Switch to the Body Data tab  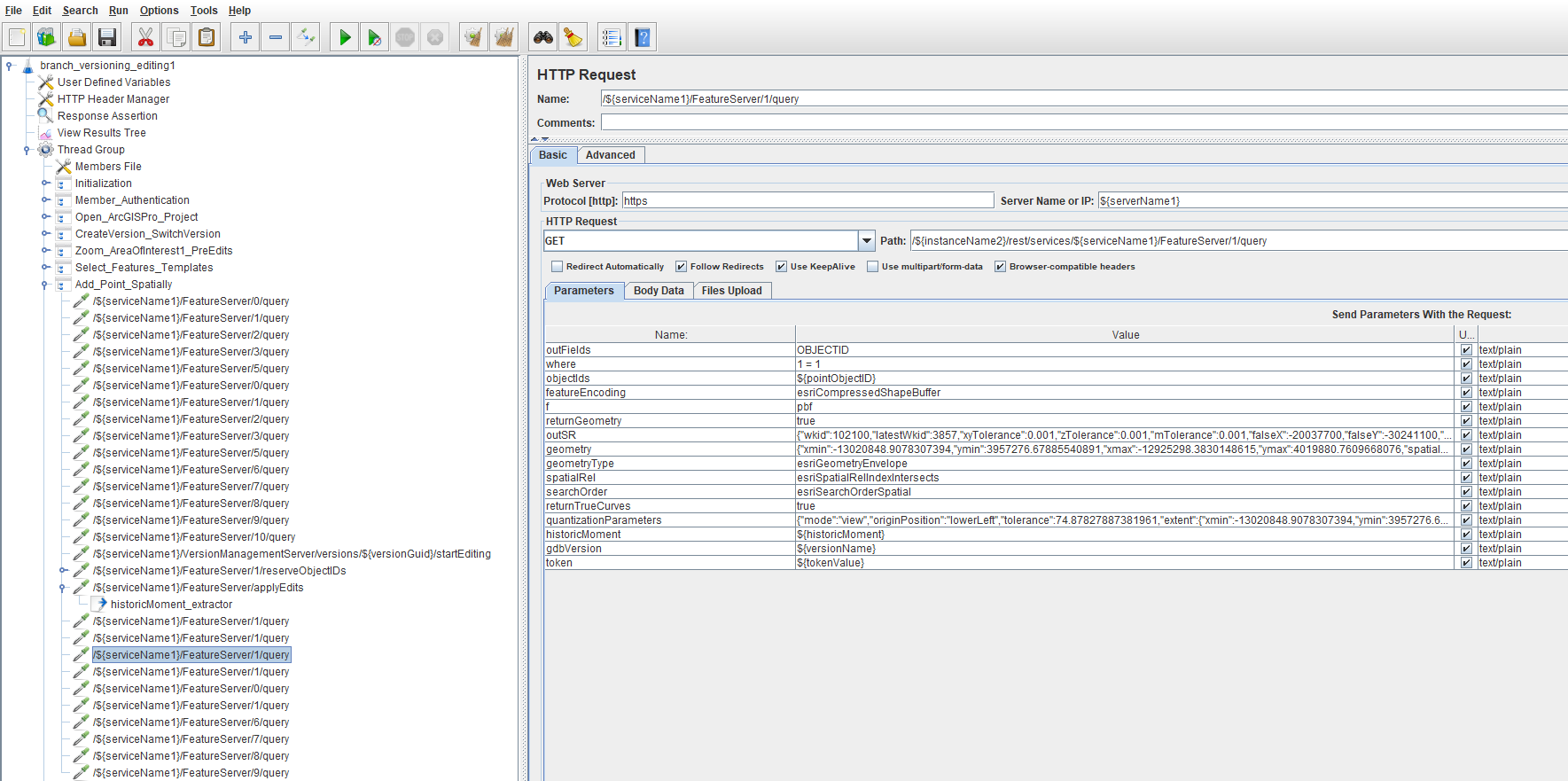[x=659, y=291]
